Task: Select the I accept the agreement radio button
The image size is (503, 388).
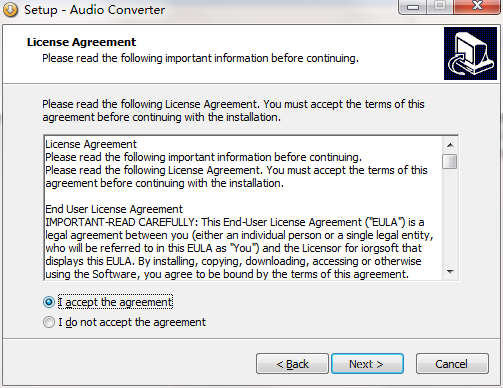Action: (49, 302)
